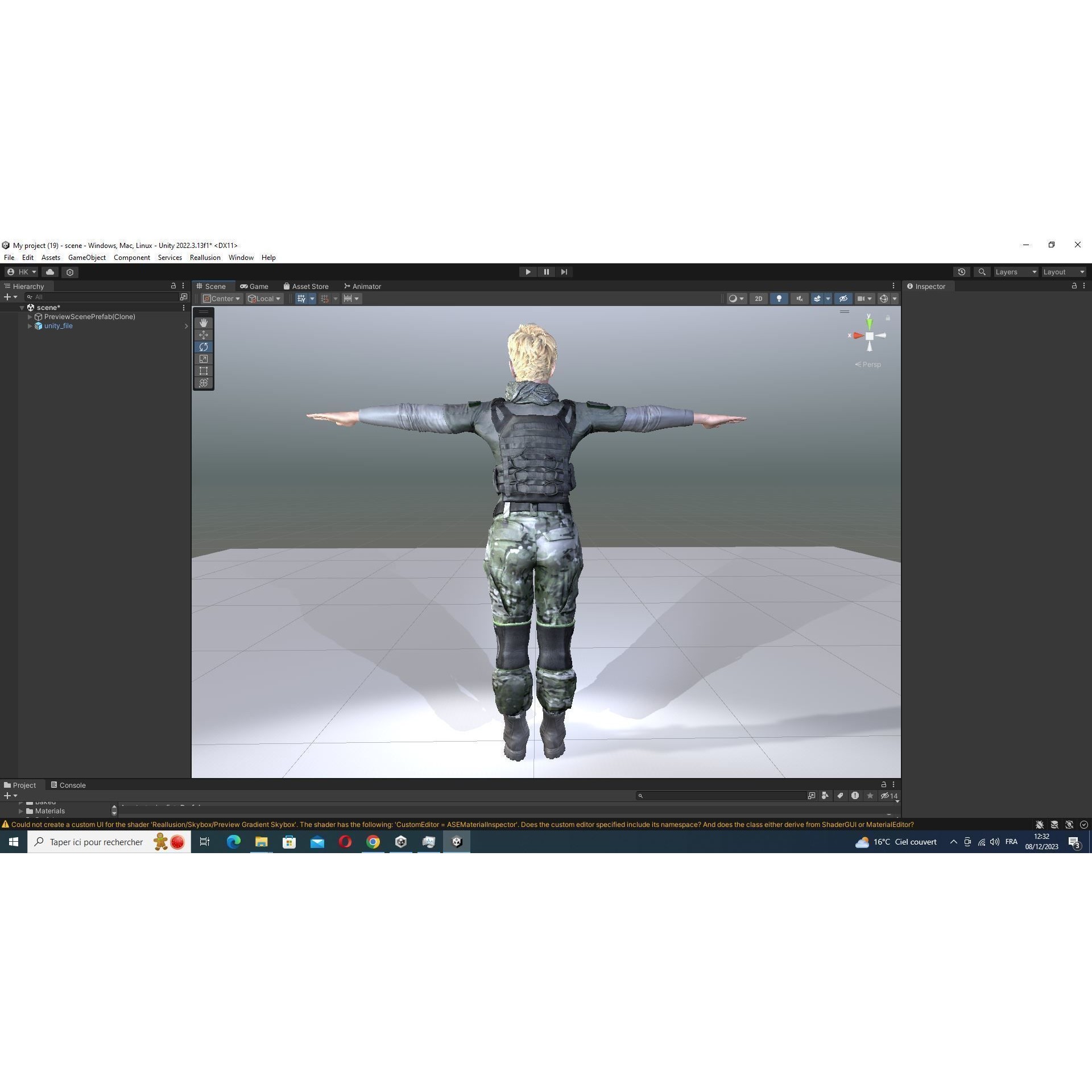
Task: Open favorites star icon in Project
Action: (870, 796)
